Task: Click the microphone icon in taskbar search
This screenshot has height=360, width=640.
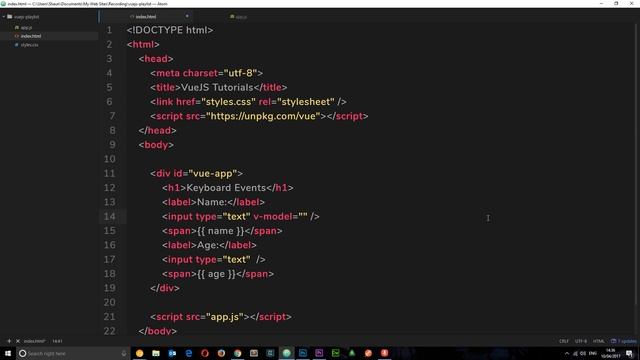Action: click(124, 353)
